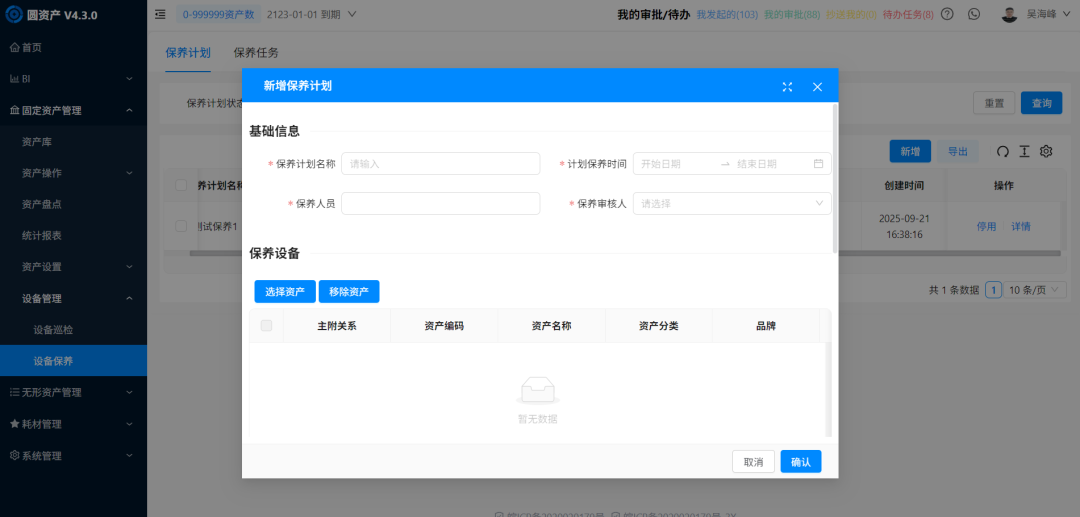Click the 选择资产 button
The height and width of the screenshot is (517, 1080).
[285, 292]
